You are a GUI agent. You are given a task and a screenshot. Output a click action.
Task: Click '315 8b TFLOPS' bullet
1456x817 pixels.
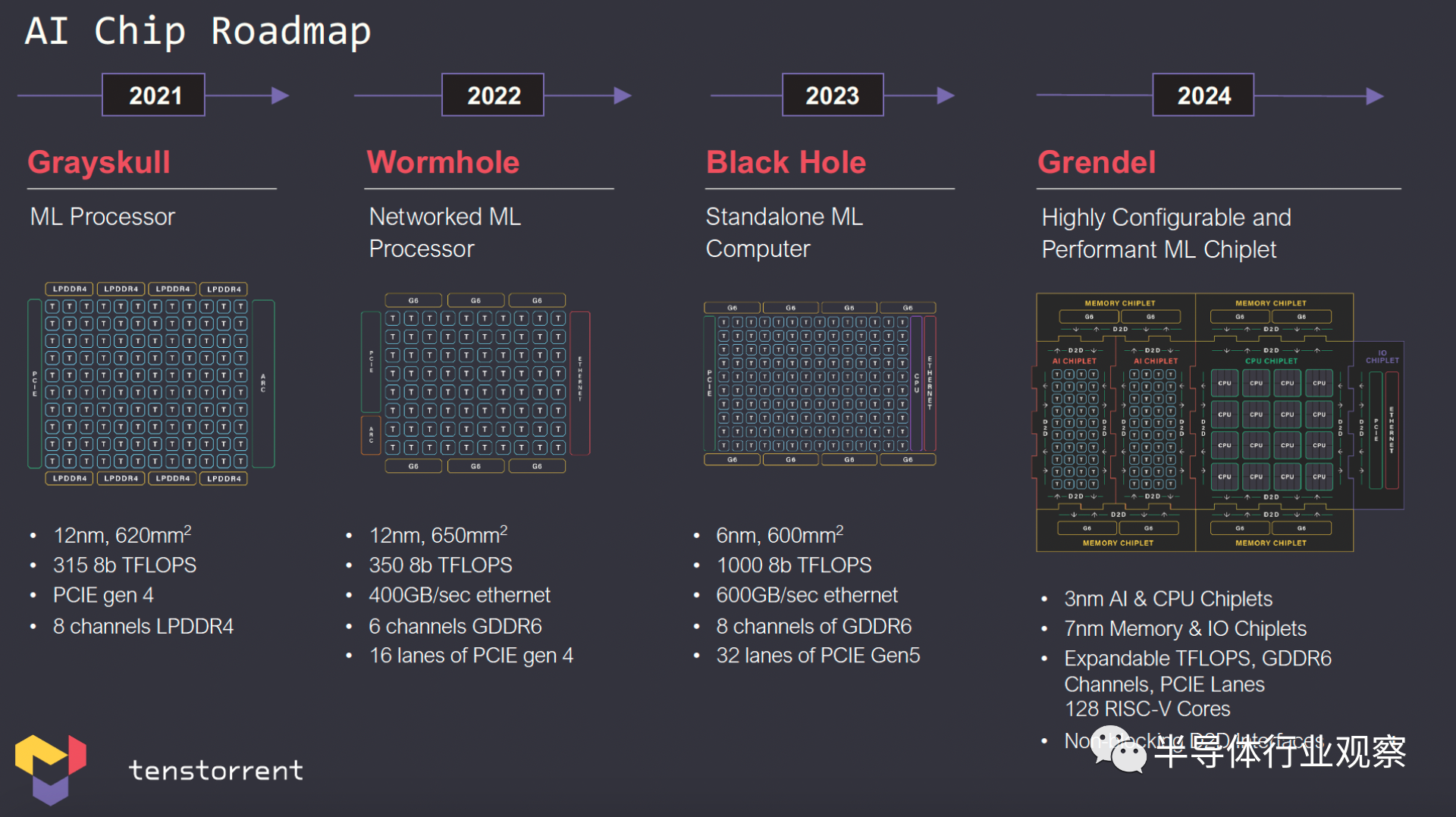(x=124, y=565)
